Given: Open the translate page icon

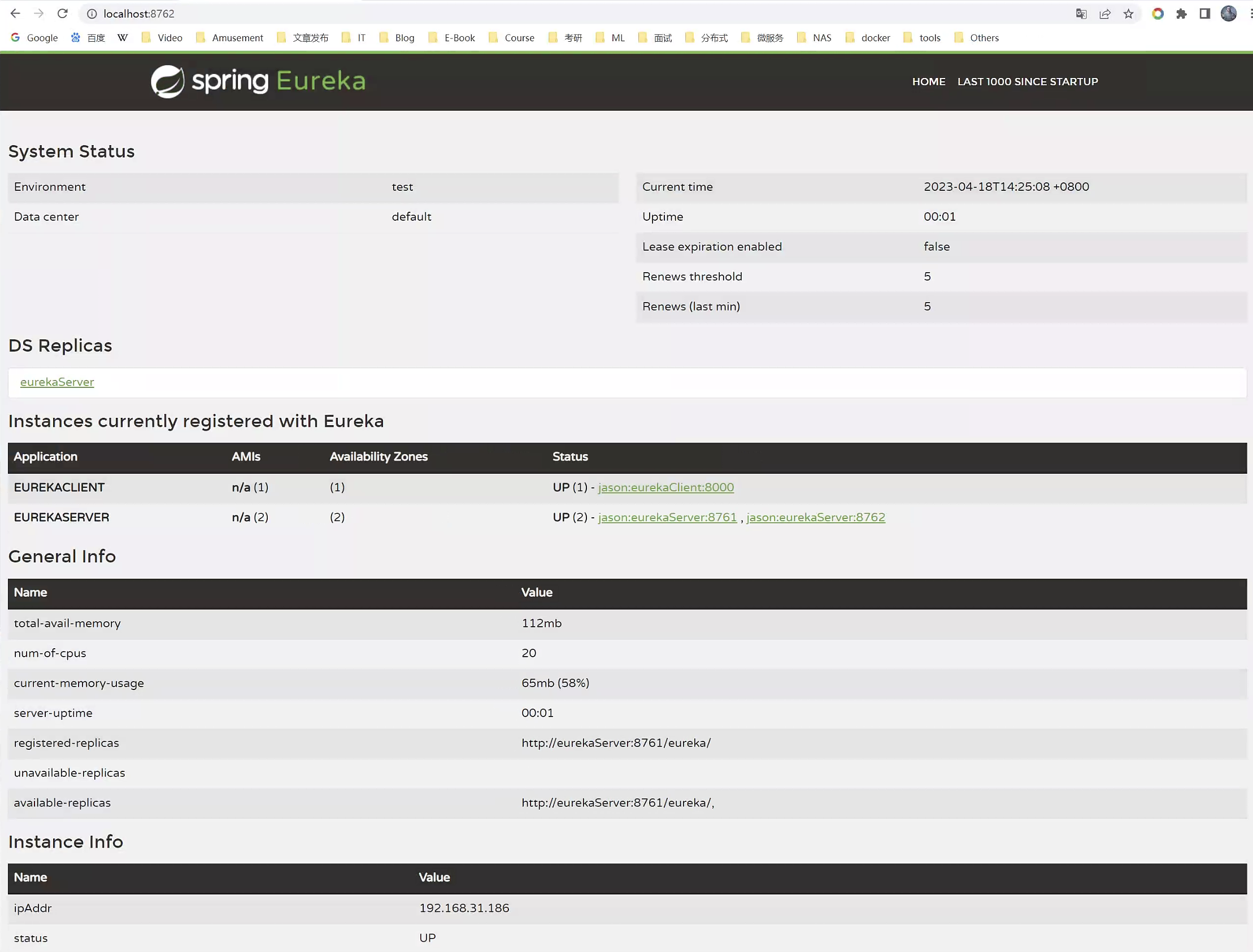Looking at the screenshot, I should point(1081,14).
